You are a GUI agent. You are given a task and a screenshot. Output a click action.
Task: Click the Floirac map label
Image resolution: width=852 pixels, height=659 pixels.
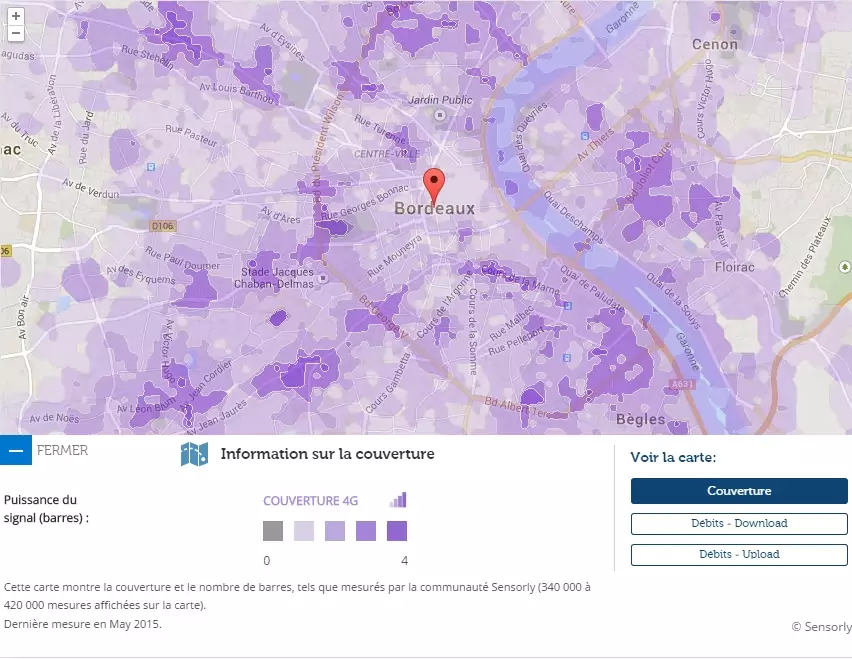[x=735, y=267]
